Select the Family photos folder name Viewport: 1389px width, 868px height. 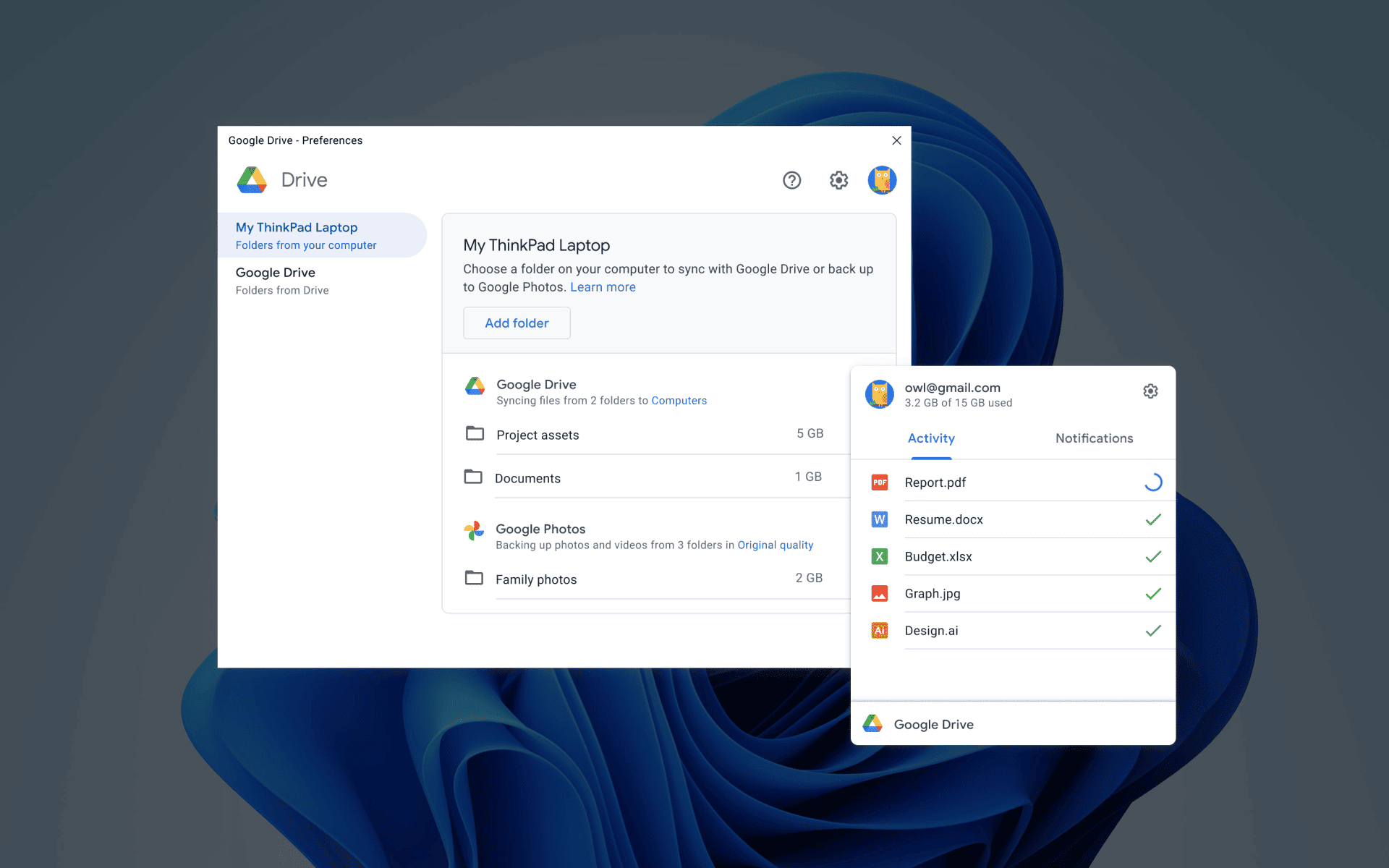point(536,579)
